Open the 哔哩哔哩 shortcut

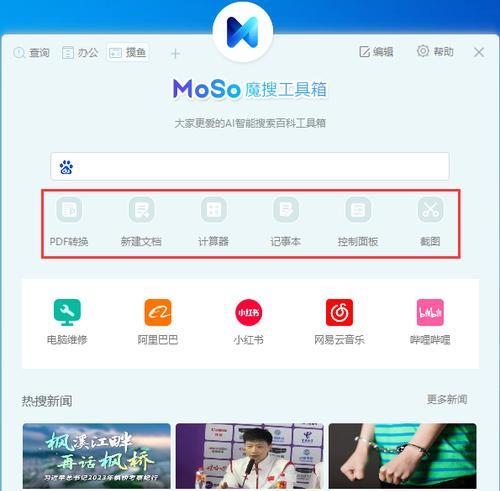coord(430,312)
